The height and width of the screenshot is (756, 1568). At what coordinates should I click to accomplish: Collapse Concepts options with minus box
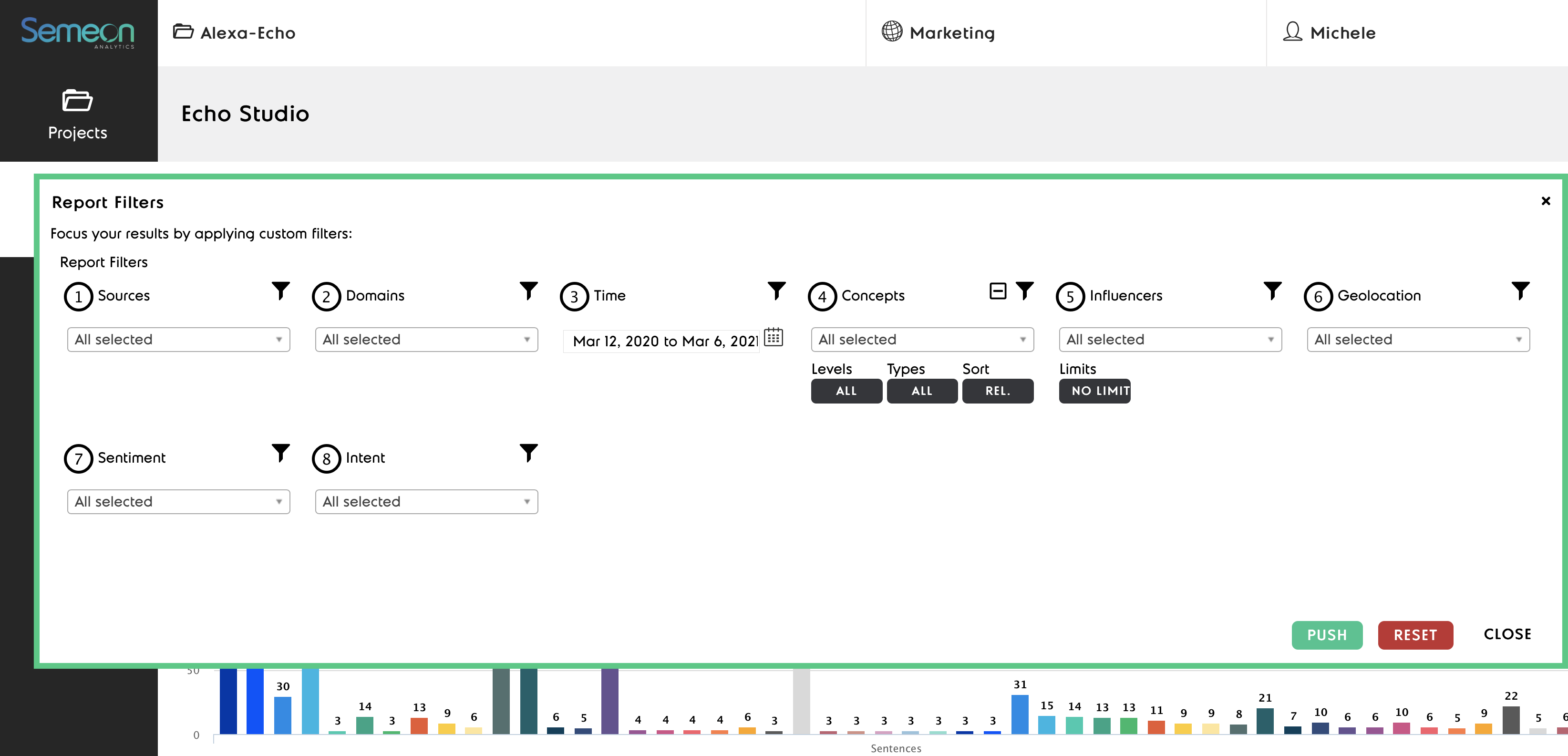pos(998,291)
